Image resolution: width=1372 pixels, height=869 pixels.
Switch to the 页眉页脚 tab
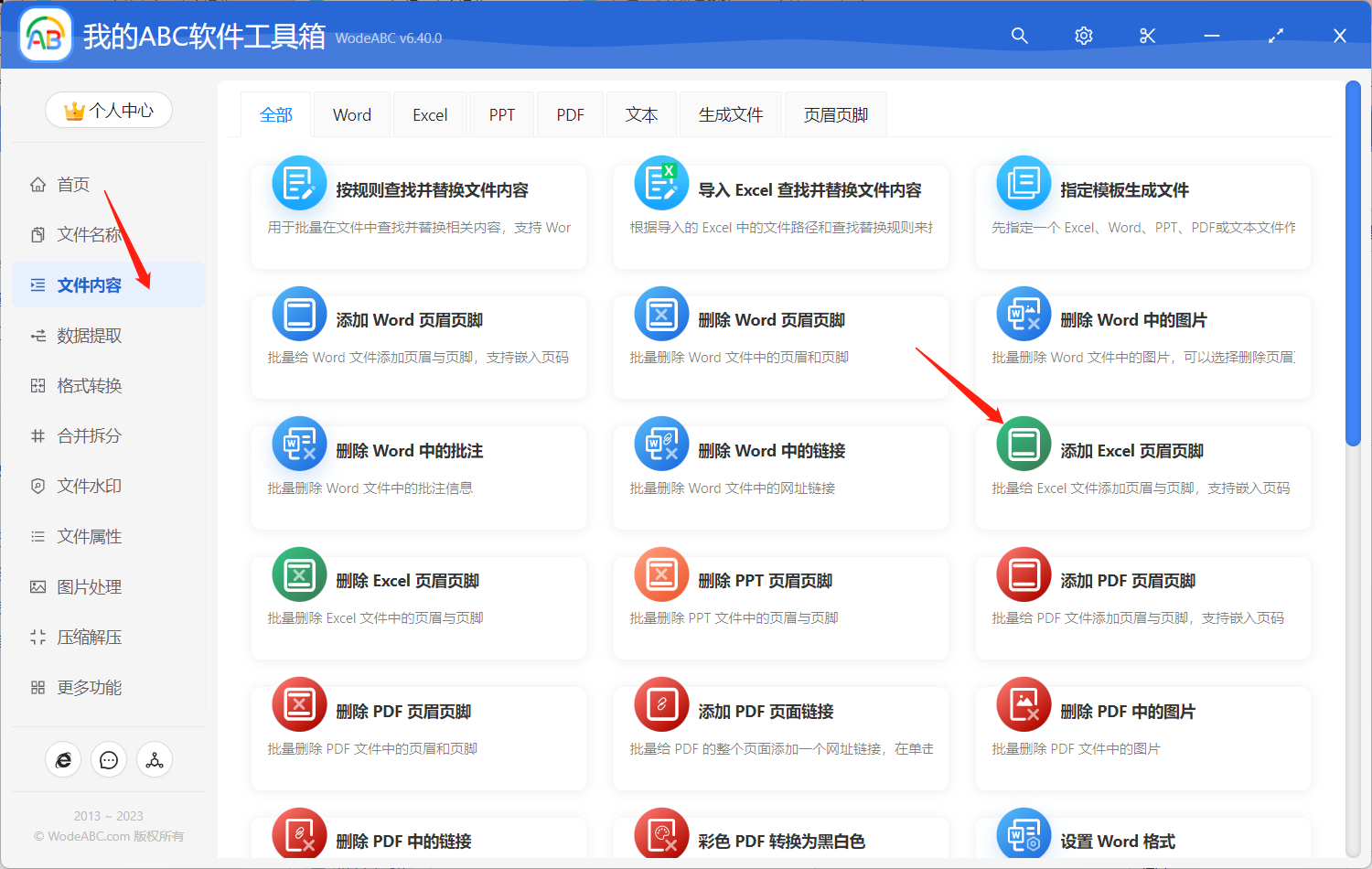click(834, 113)
